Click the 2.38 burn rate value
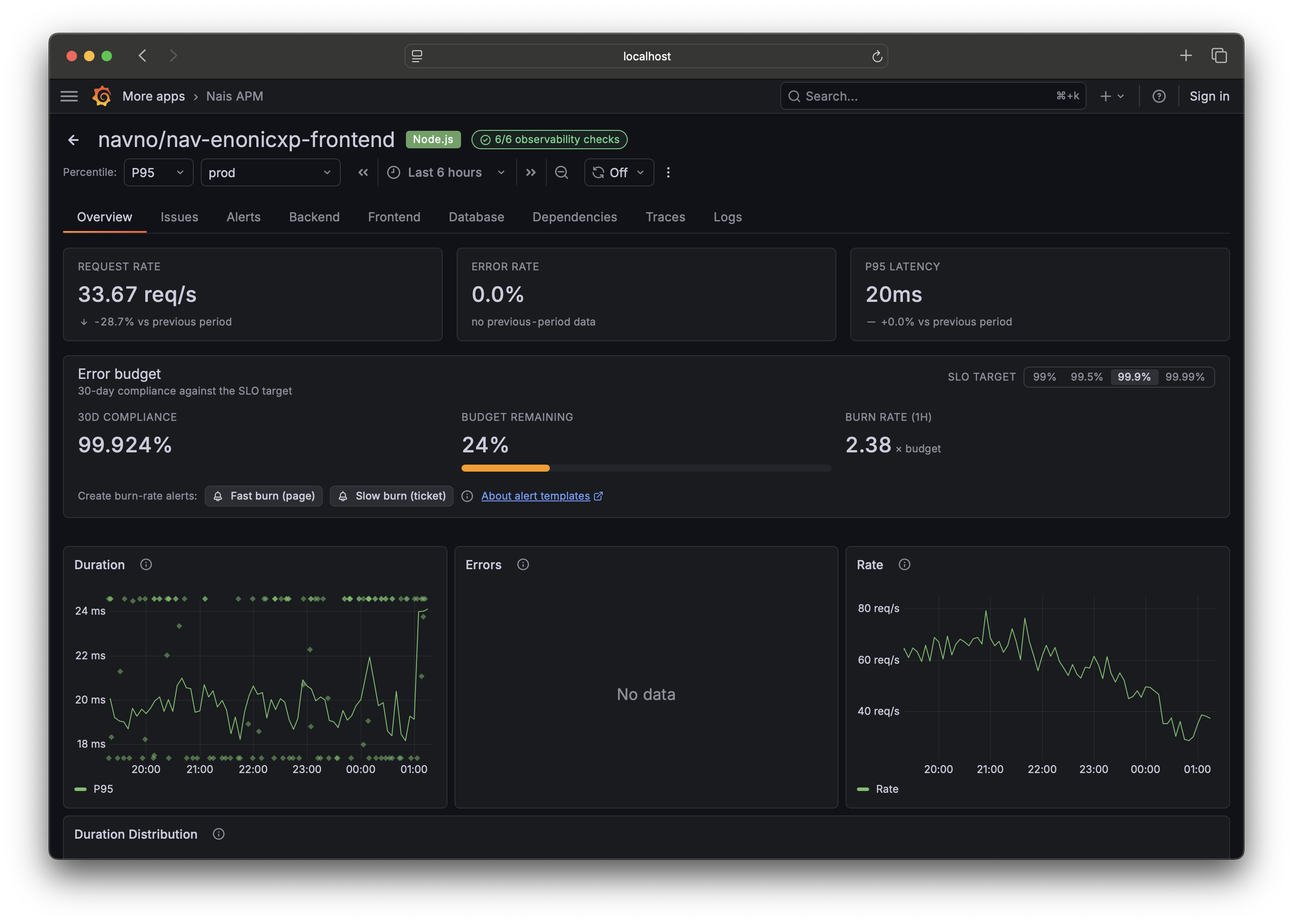The image size is (1293, 924). (868, 445)
